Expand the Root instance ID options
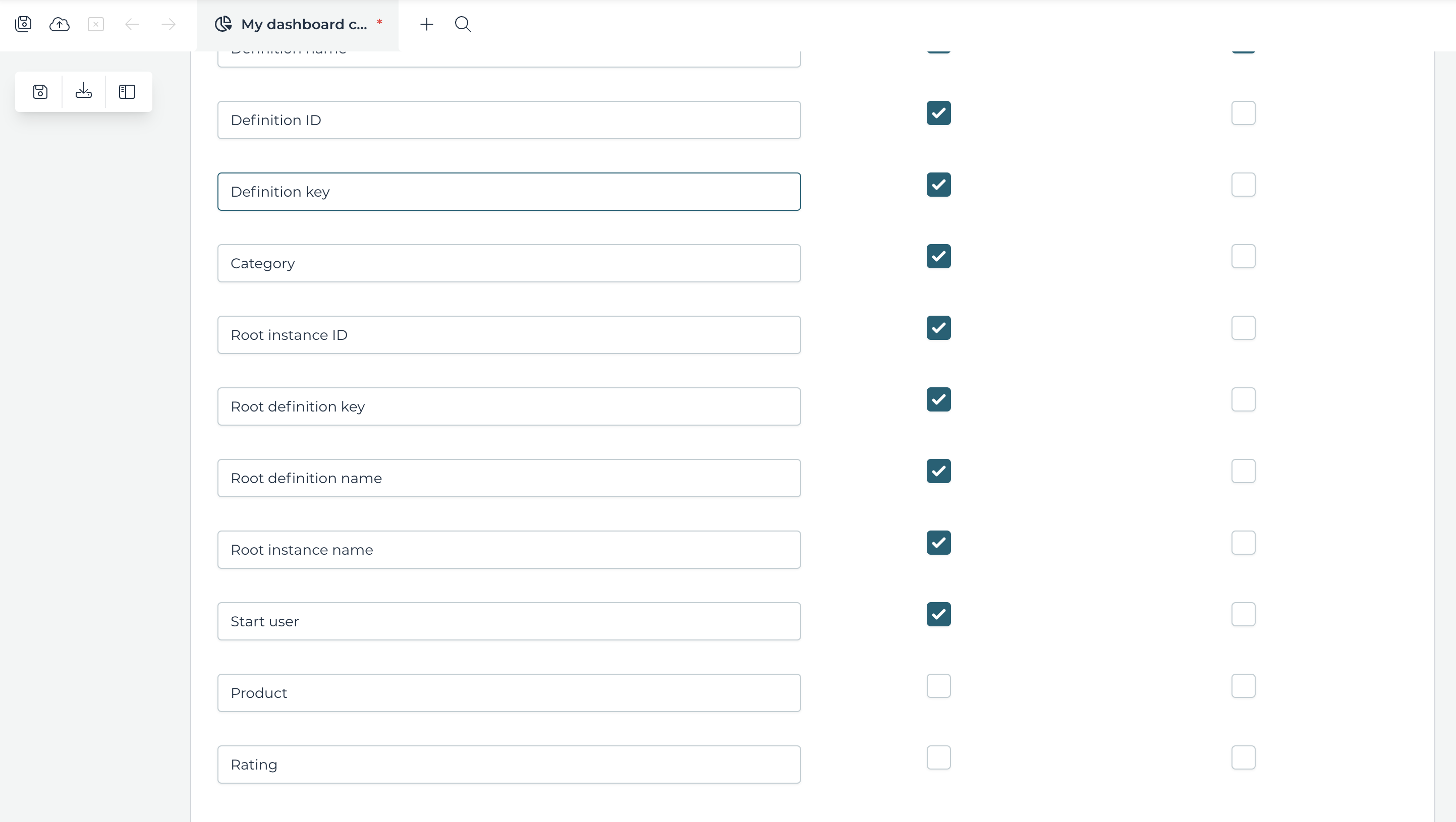The height and width of the screenshot is (822, 1456). tap(510, 335)
